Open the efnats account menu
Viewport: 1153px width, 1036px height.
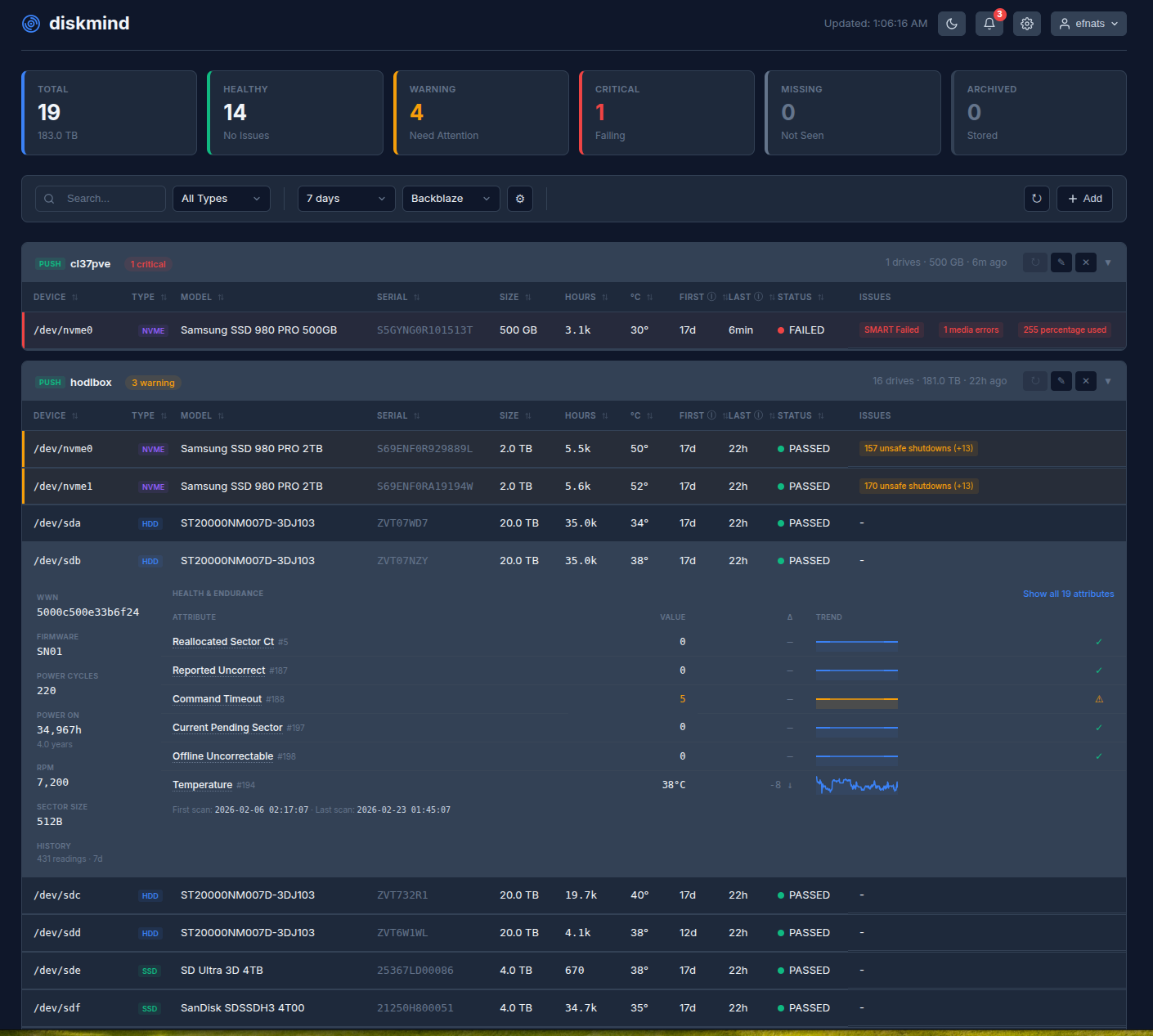point(1088,24)
